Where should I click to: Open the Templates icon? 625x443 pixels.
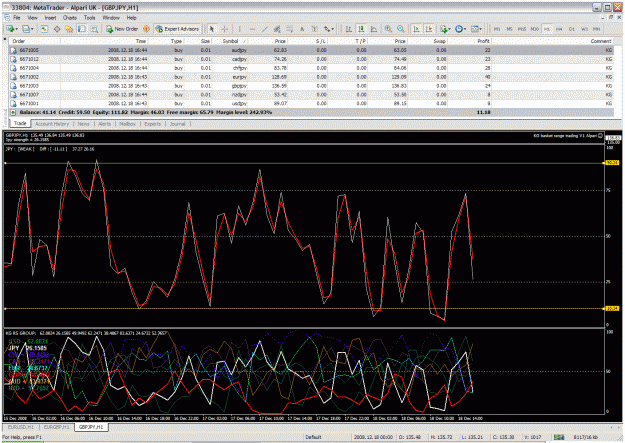pos(474,29)
